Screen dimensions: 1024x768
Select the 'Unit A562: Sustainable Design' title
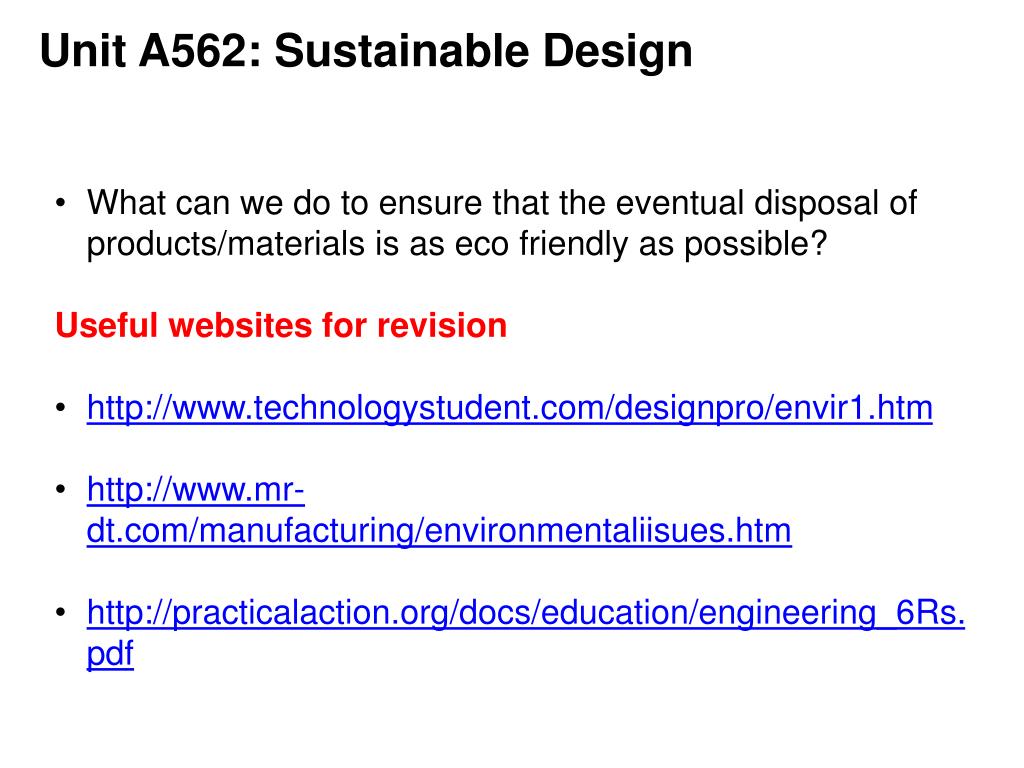coord(366,51)
